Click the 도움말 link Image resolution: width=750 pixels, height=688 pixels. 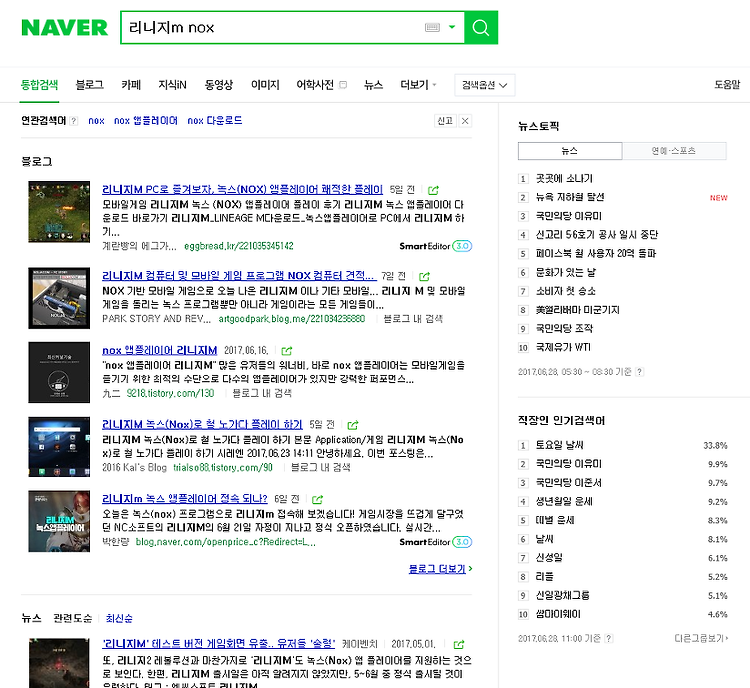coord(727,85)
